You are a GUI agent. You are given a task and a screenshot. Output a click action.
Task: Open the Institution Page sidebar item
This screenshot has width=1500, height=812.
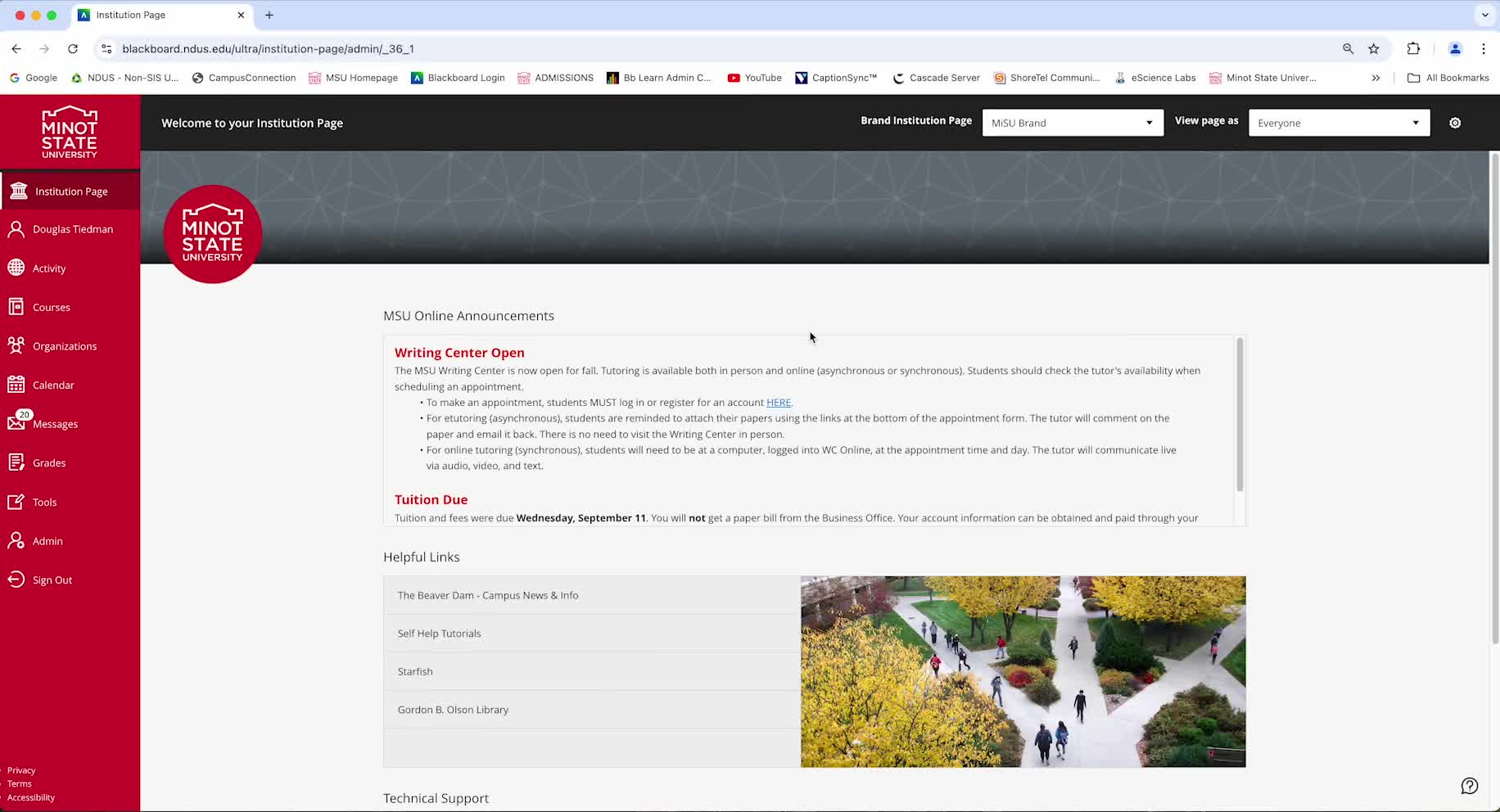70,191
